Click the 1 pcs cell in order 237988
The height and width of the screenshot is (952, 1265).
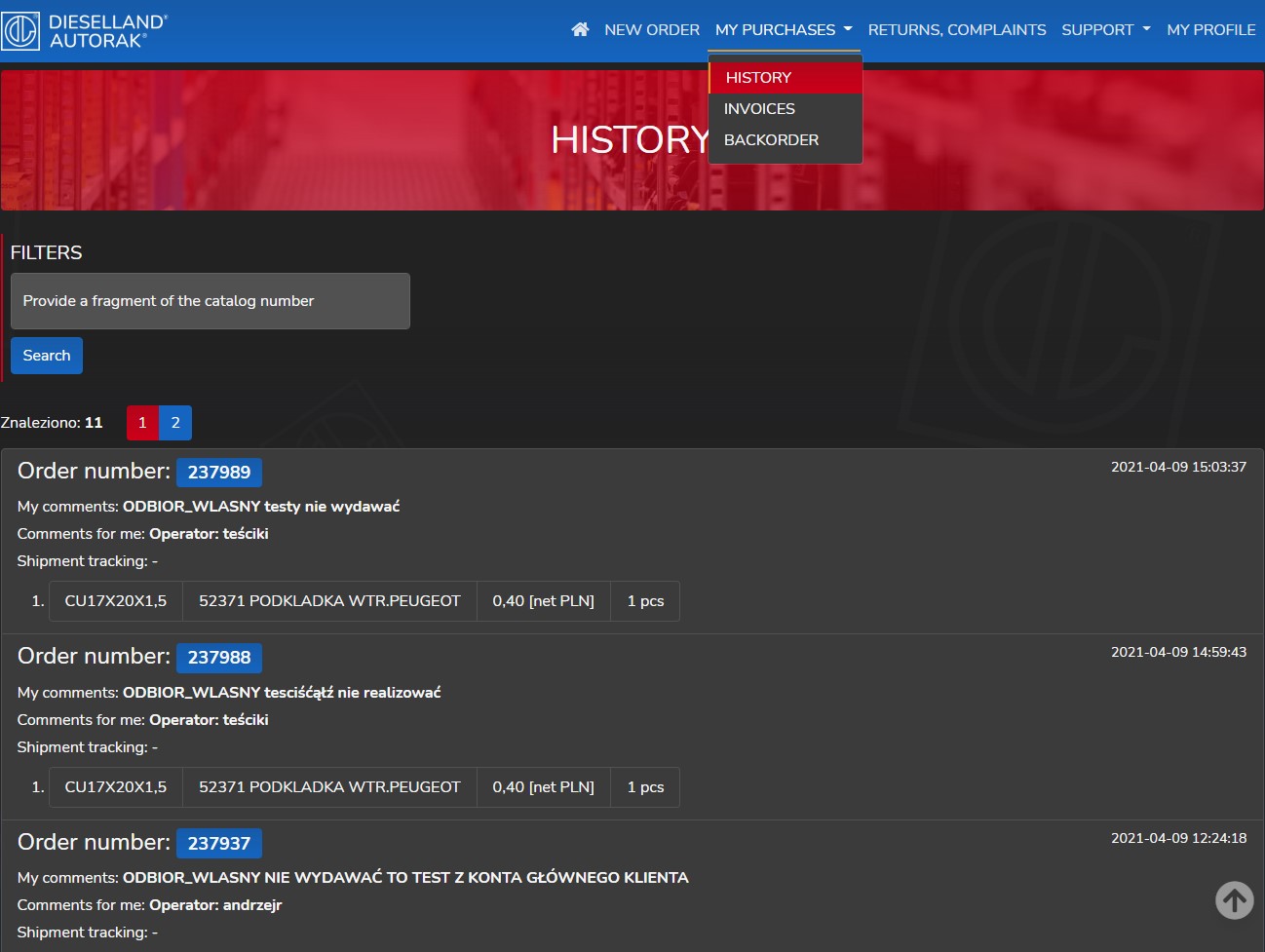[x=645, y=787]
